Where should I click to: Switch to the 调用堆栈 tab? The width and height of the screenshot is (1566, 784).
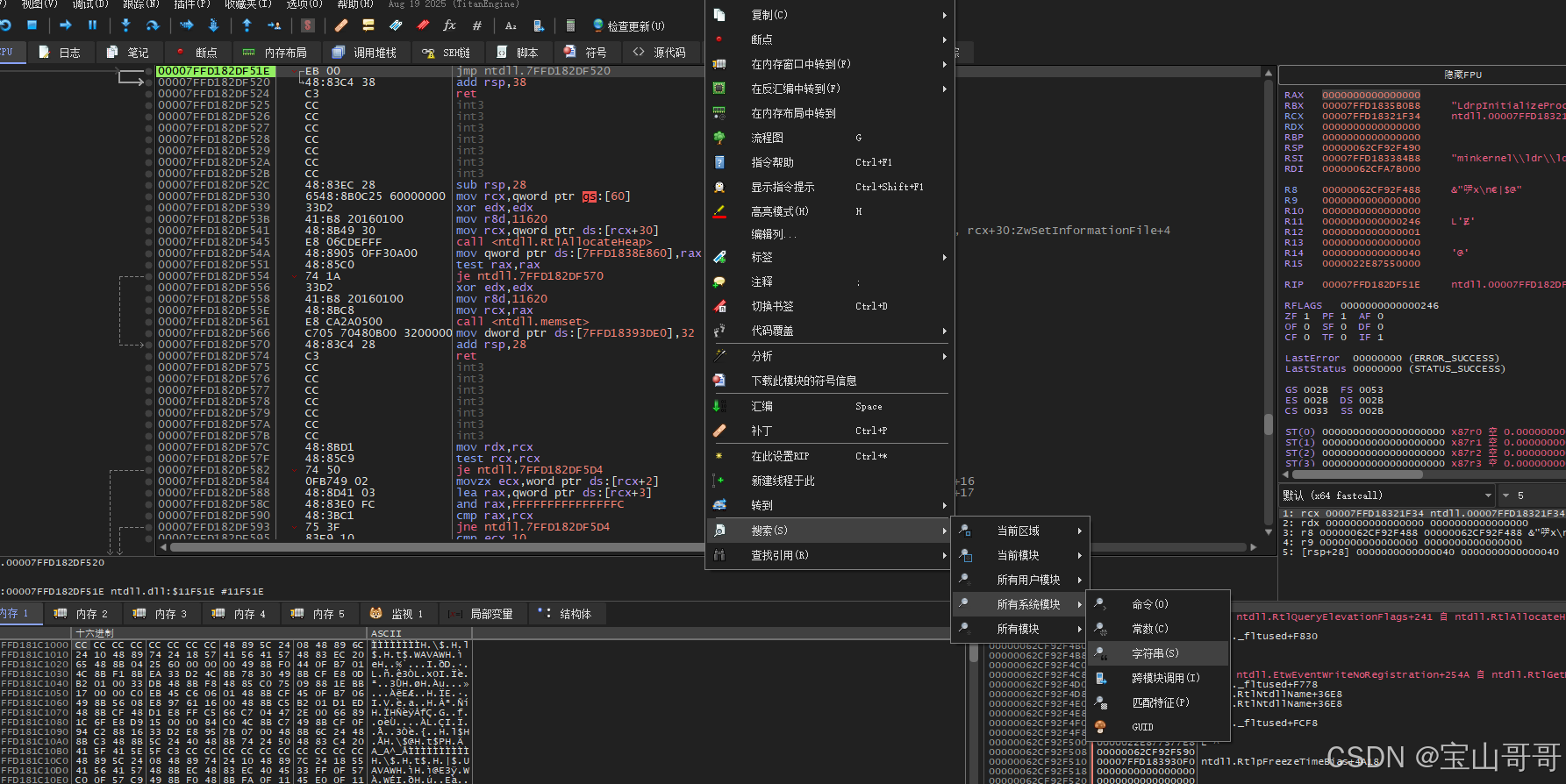(x=365, y=53)
